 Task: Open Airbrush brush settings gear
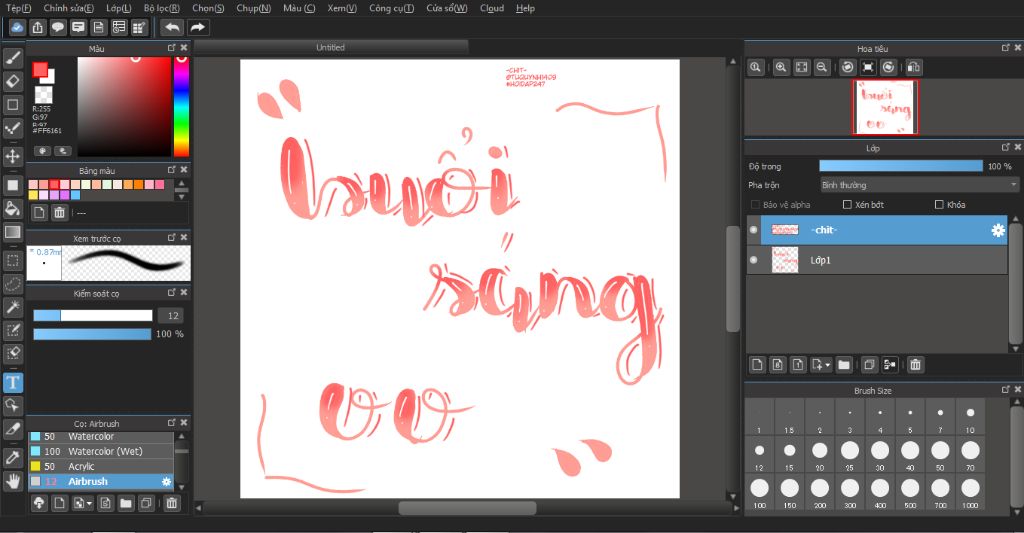tap(167, 481)
